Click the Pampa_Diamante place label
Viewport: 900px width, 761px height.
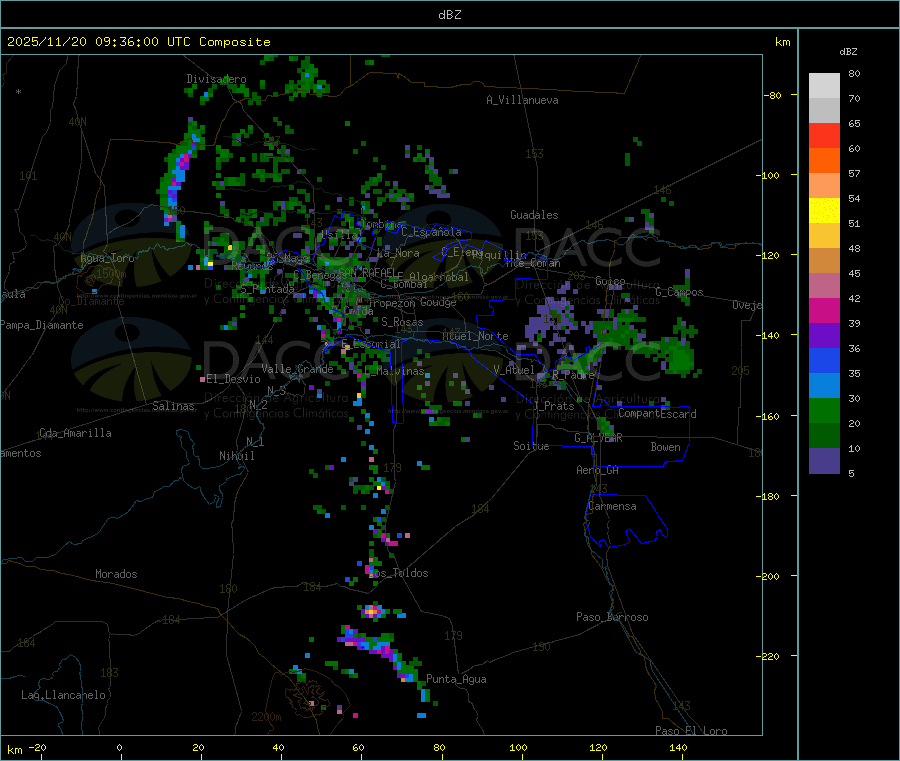coord(42,325)
